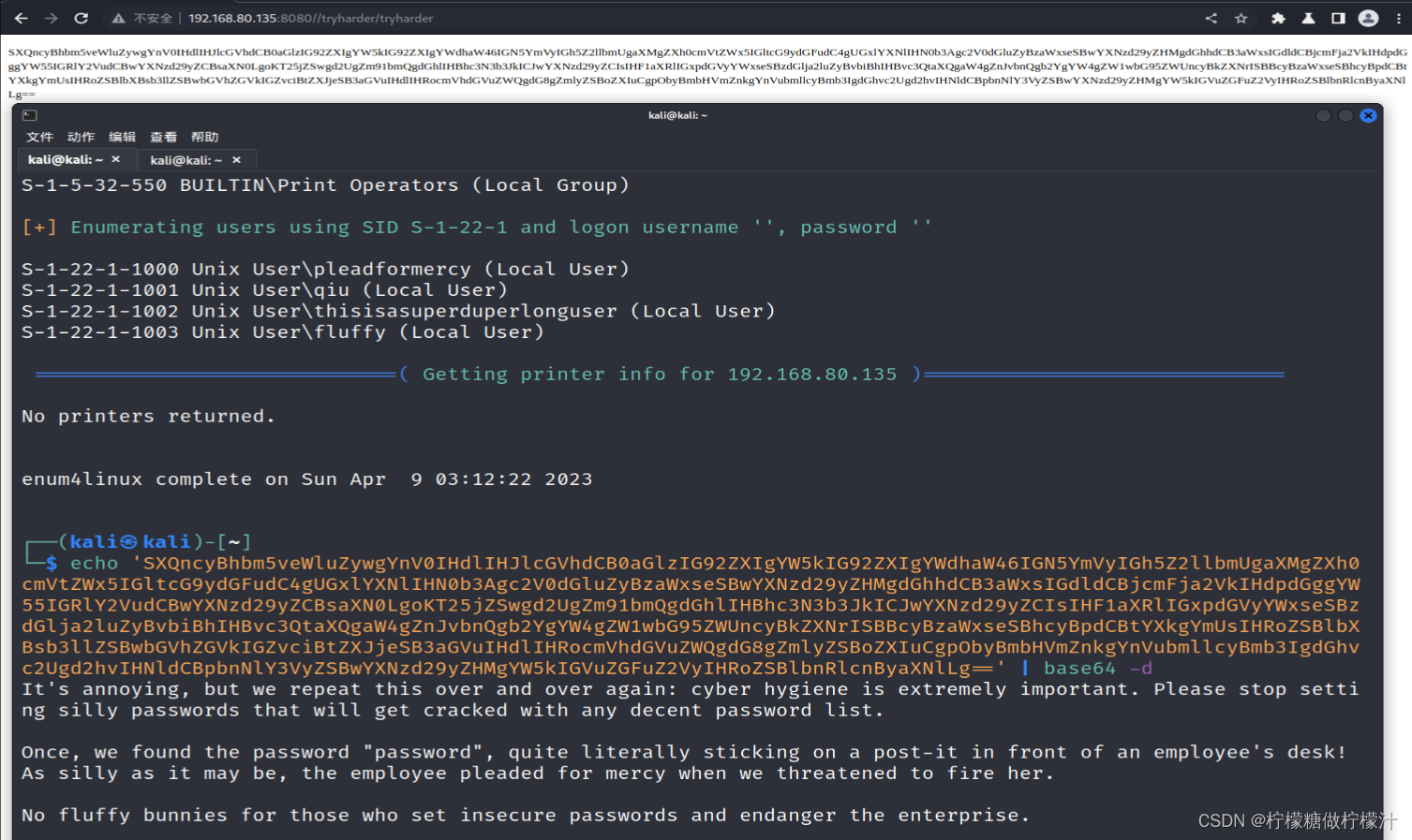Click the 'No fluffy bunnies' line

tap(526, 816)
